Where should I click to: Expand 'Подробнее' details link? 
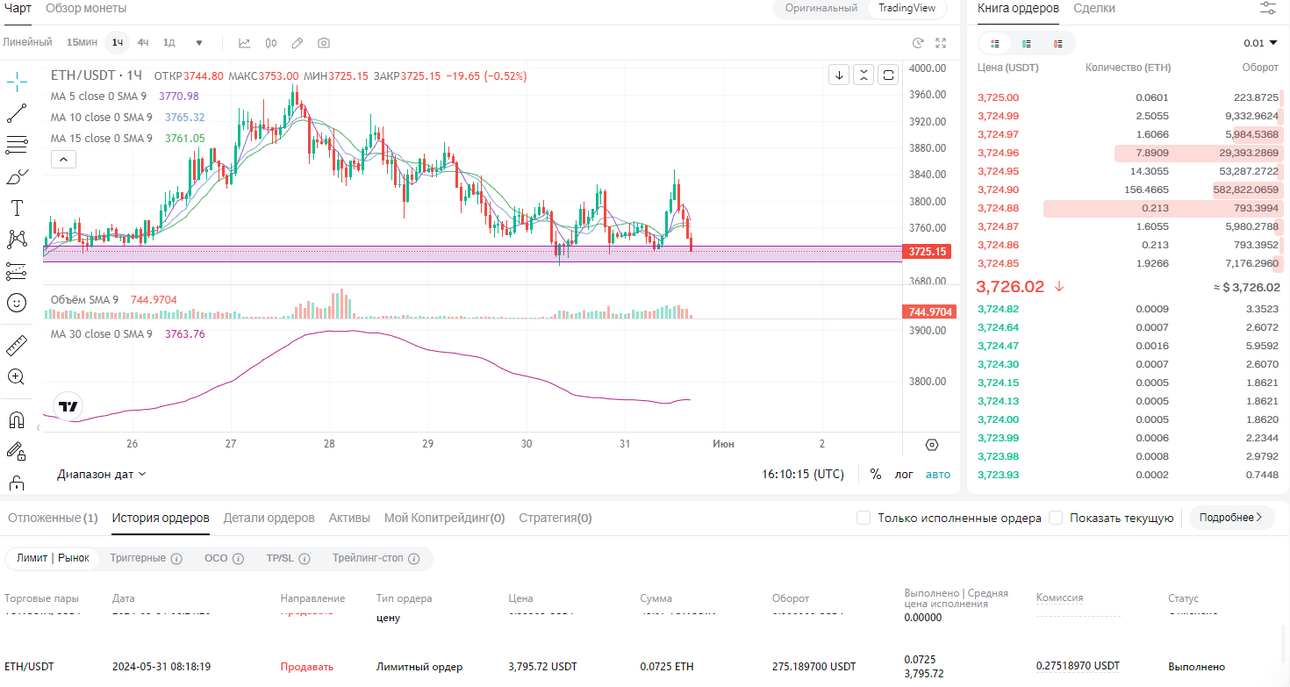(x=1231, y=518)
